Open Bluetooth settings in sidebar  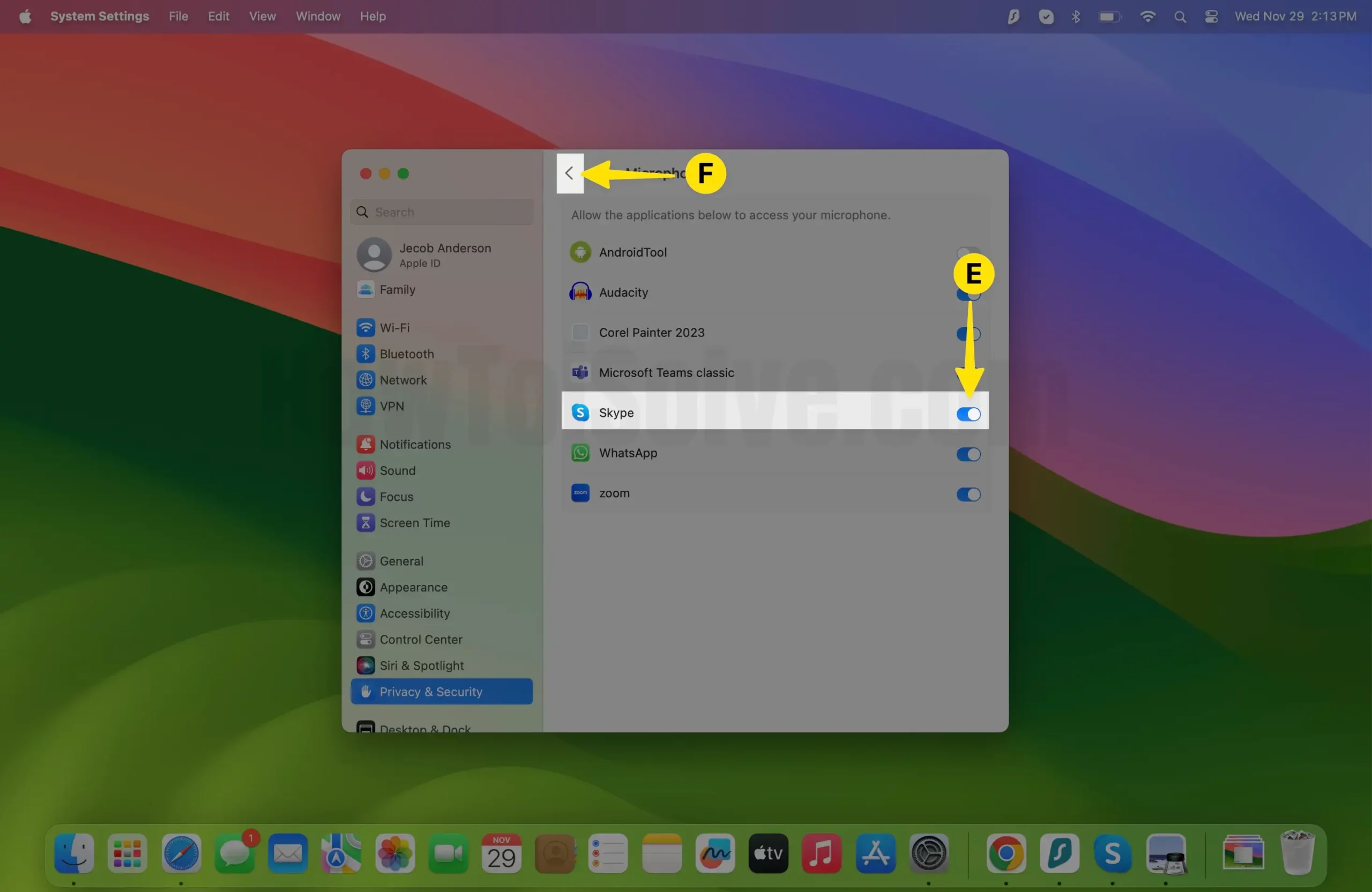pyautogui.click(x=406, y=354)
